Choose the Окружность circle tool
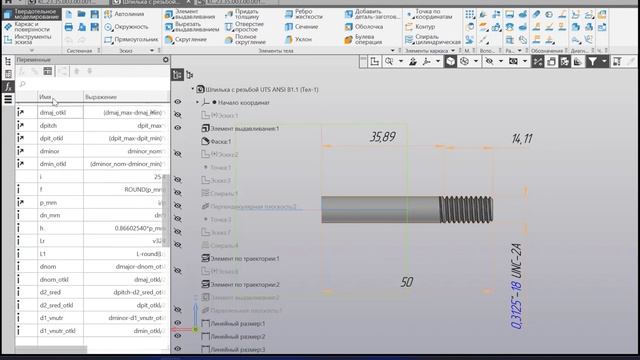The height and width of the screenshot is (360, 640). click(x=126, y=27)
